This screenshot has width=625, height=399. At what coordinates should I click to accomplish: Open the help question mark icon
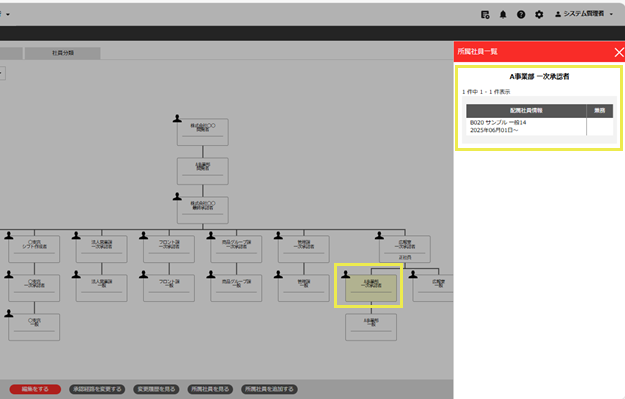click(x=521, y=15)
